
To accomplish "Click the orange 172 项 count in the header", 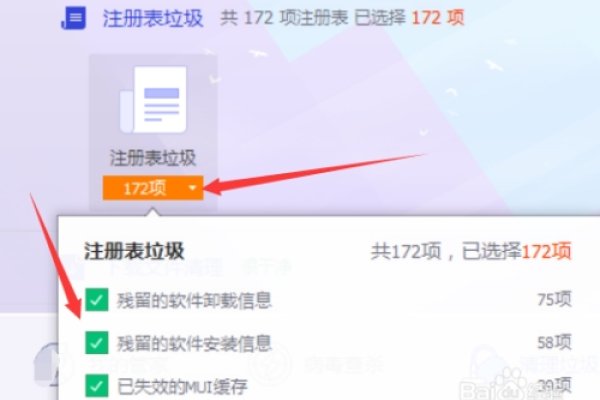I will 438,18.
